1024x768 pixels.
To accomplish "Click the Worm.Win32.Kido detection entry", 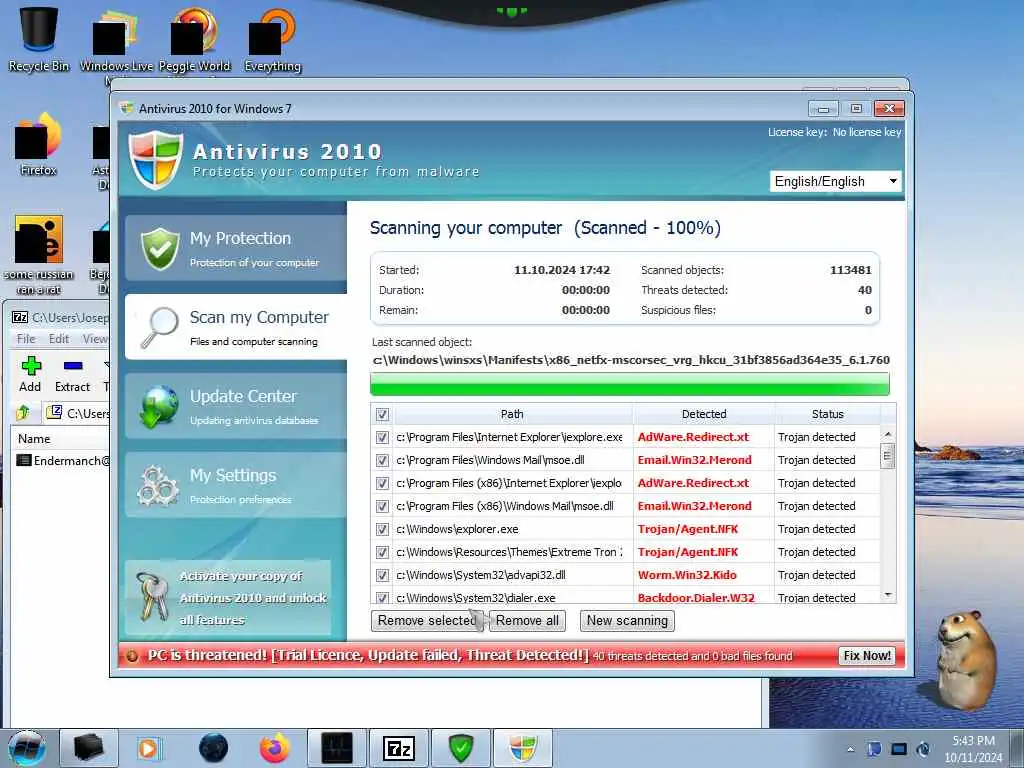I will point(687,575).
